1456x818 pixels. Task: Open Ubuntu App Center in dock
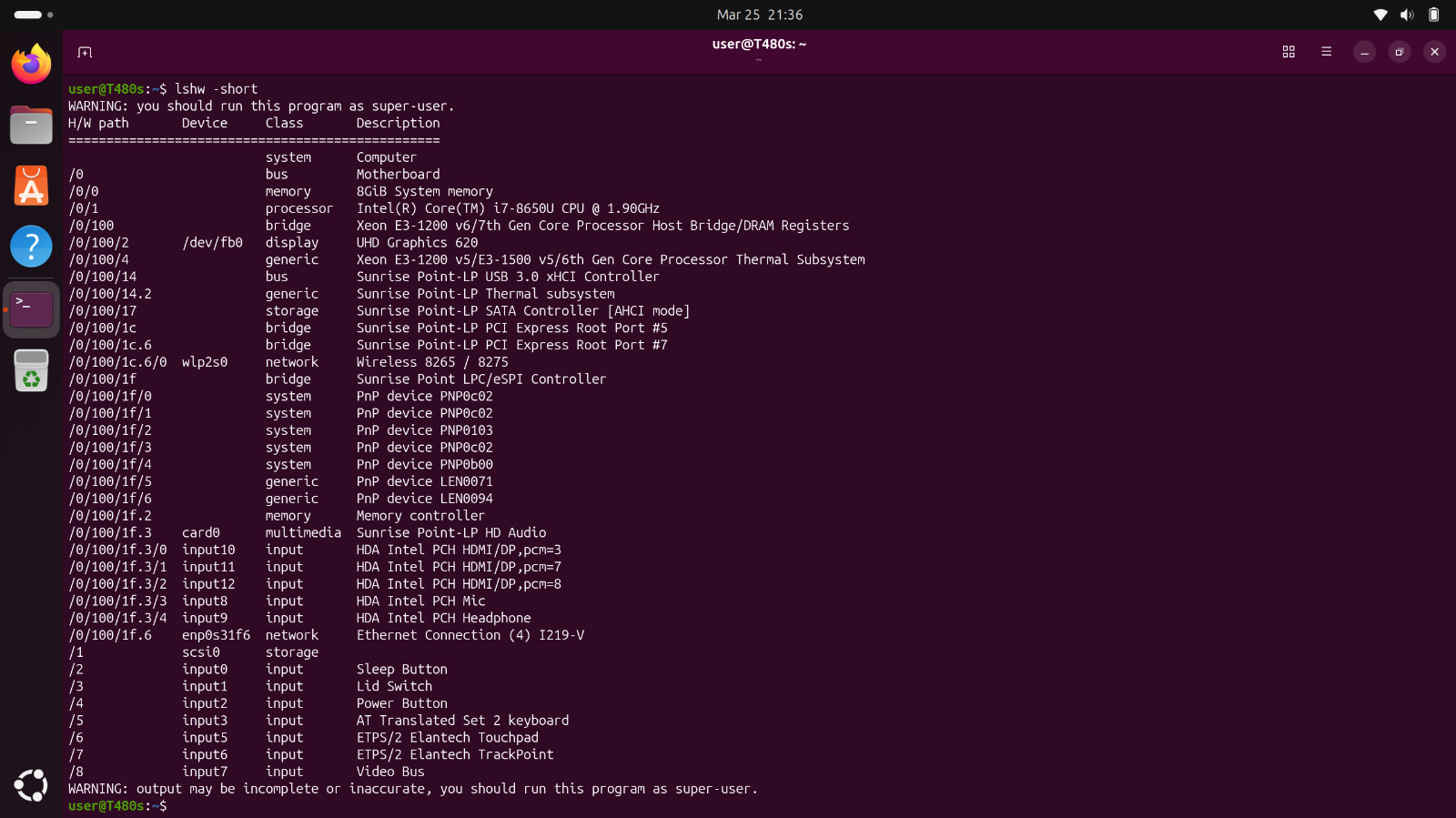point(31,186)
